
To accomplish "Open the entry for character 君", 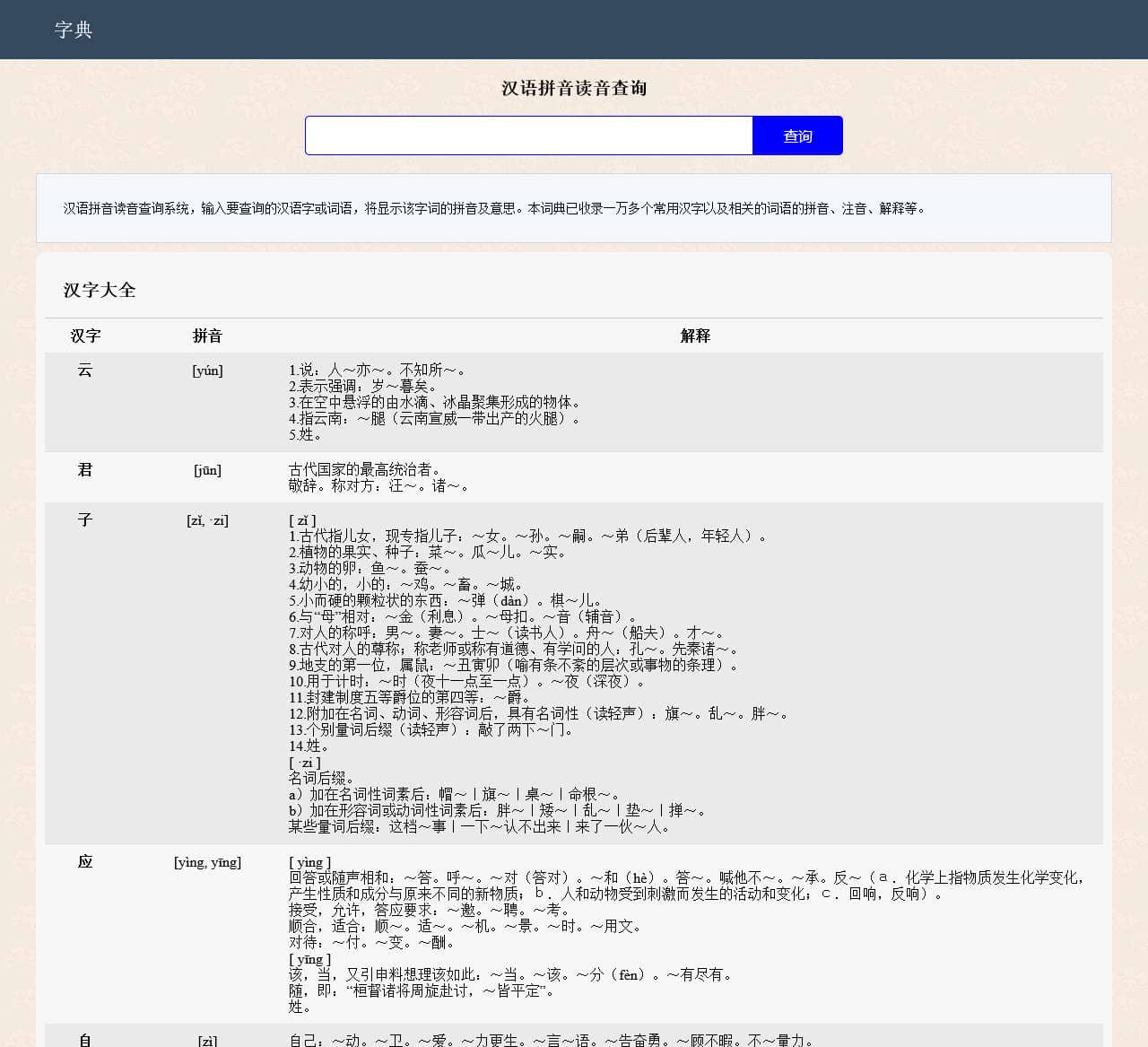I will coord(85,469).
